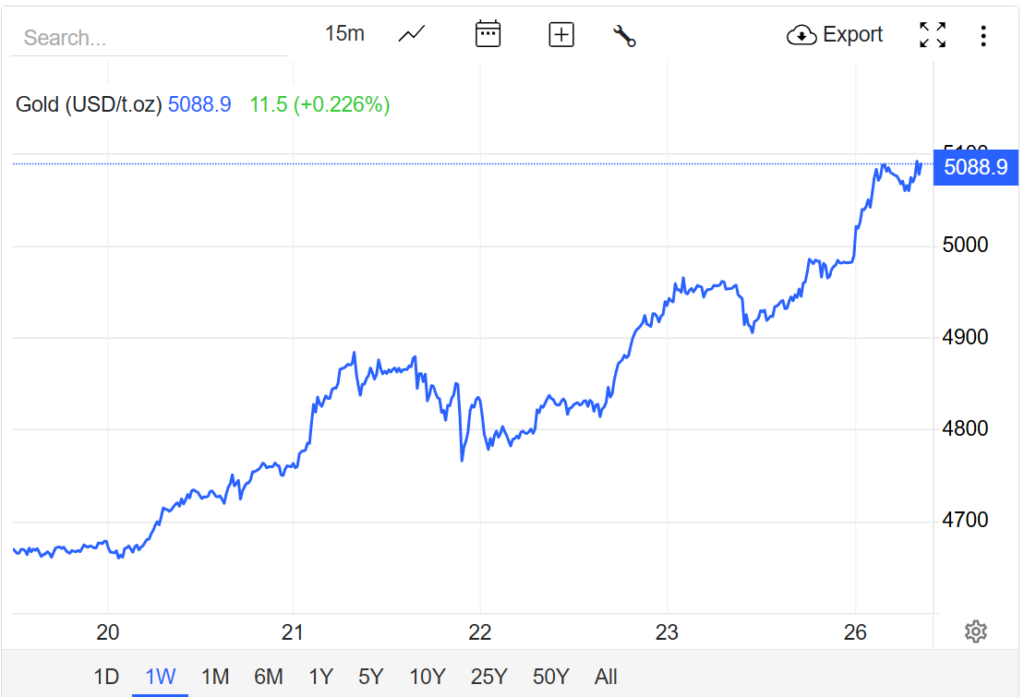This screenshot has width=1024, height=697.
Task: Select the 1D time range tab
Action: (106, 677)
